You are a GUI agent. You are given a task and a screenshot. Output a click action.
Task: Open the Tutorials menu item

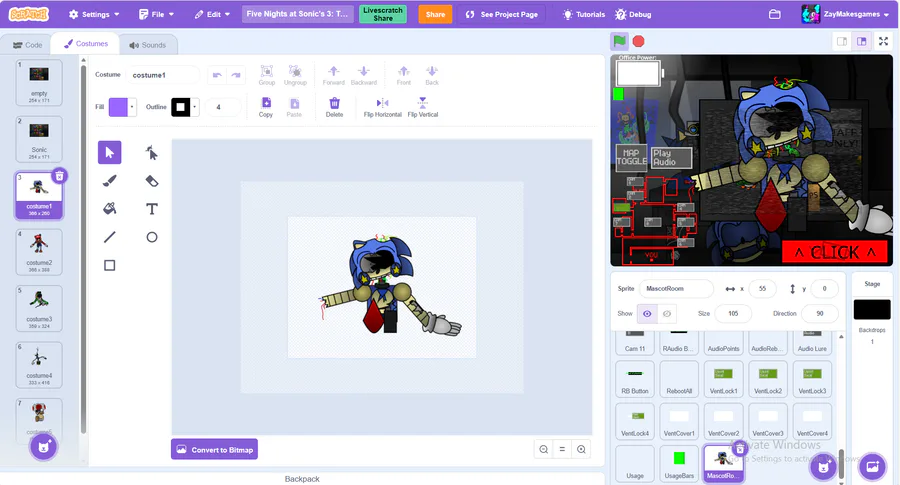[x=584, y=14]
